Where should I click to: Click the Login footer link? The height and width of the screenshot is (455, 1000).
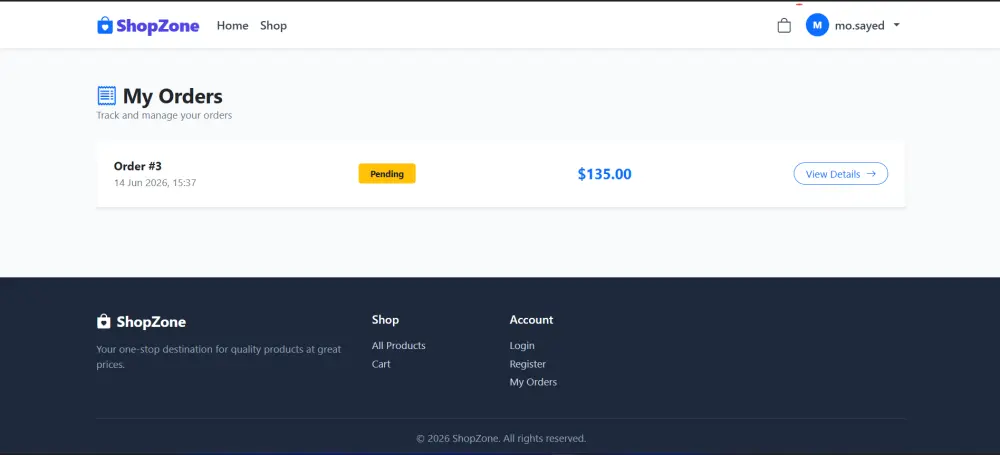tap(522, 345)
